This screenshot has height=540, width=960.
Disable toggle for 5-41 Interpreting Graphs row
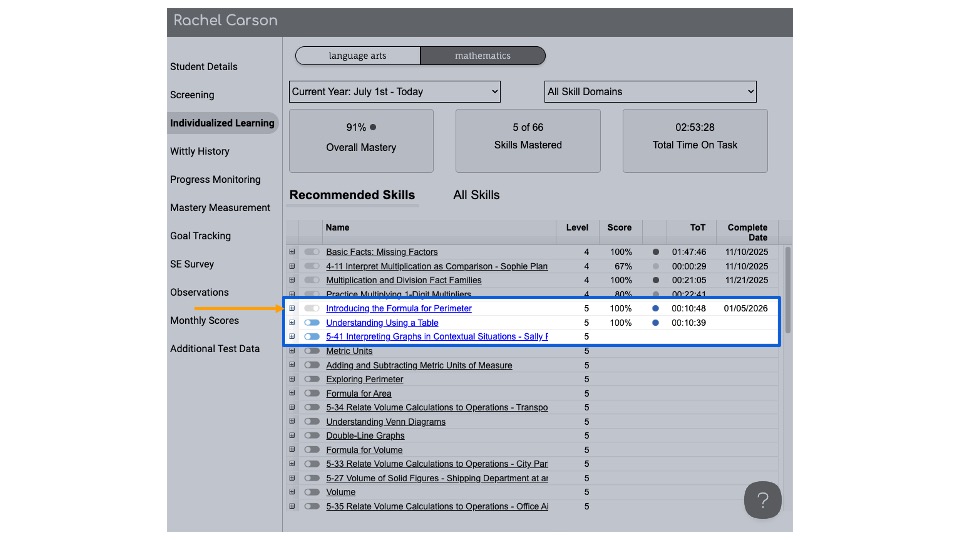pos(312,336)
